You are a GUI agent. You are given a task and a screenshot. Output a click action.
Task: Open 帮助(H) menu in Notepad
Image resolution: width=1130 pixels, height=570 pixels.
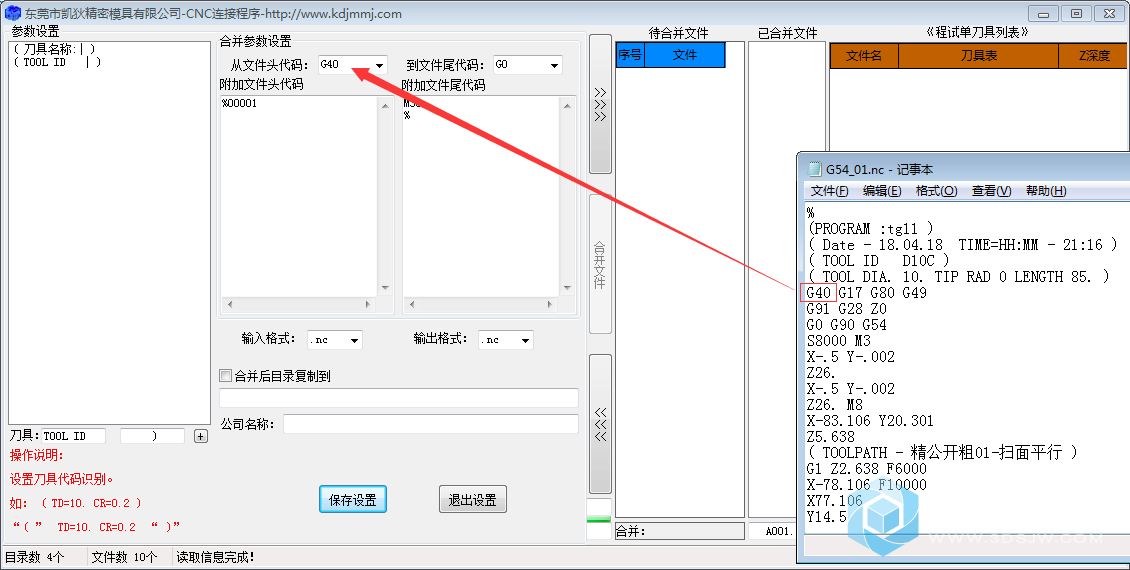[1046, 190]
